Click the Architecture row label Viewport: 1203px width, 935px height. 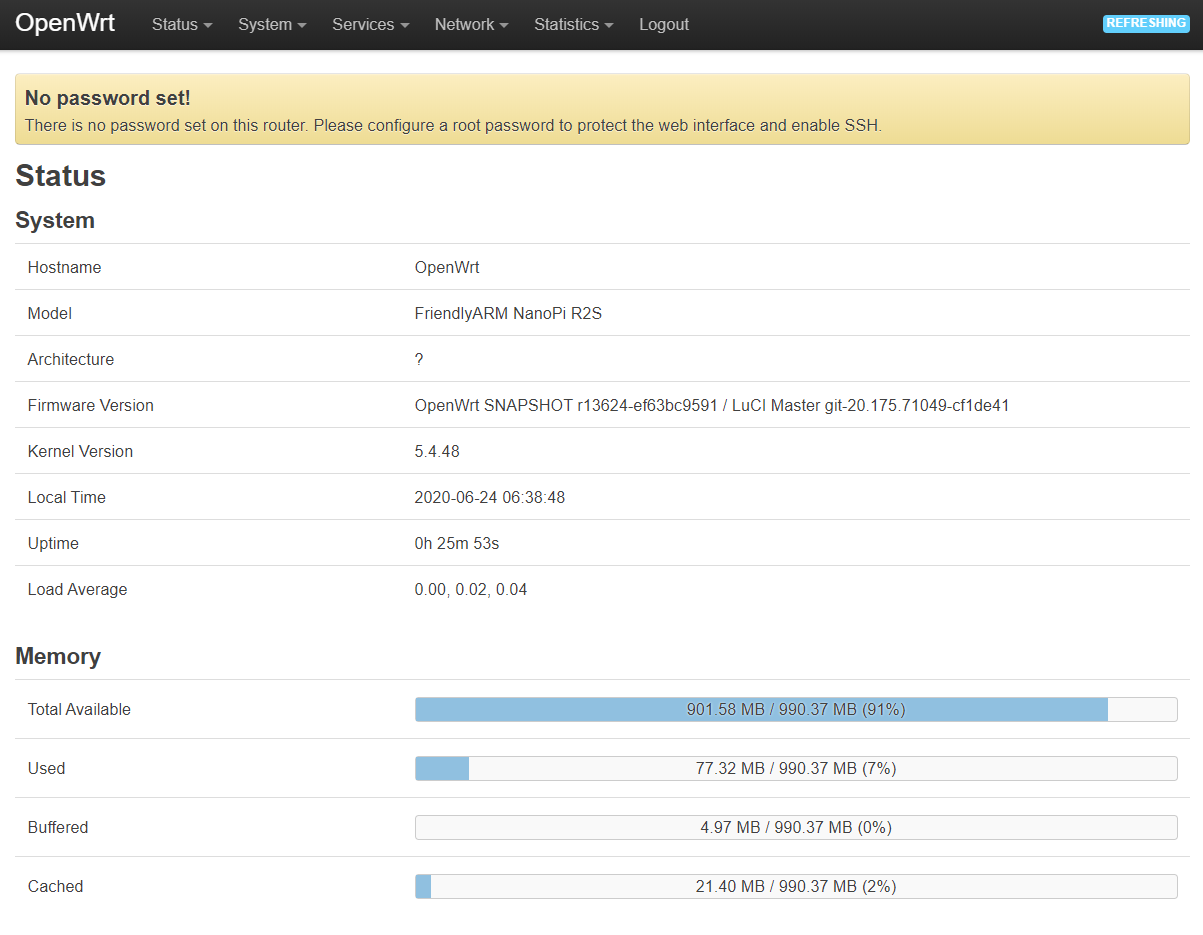pos(71,360)
